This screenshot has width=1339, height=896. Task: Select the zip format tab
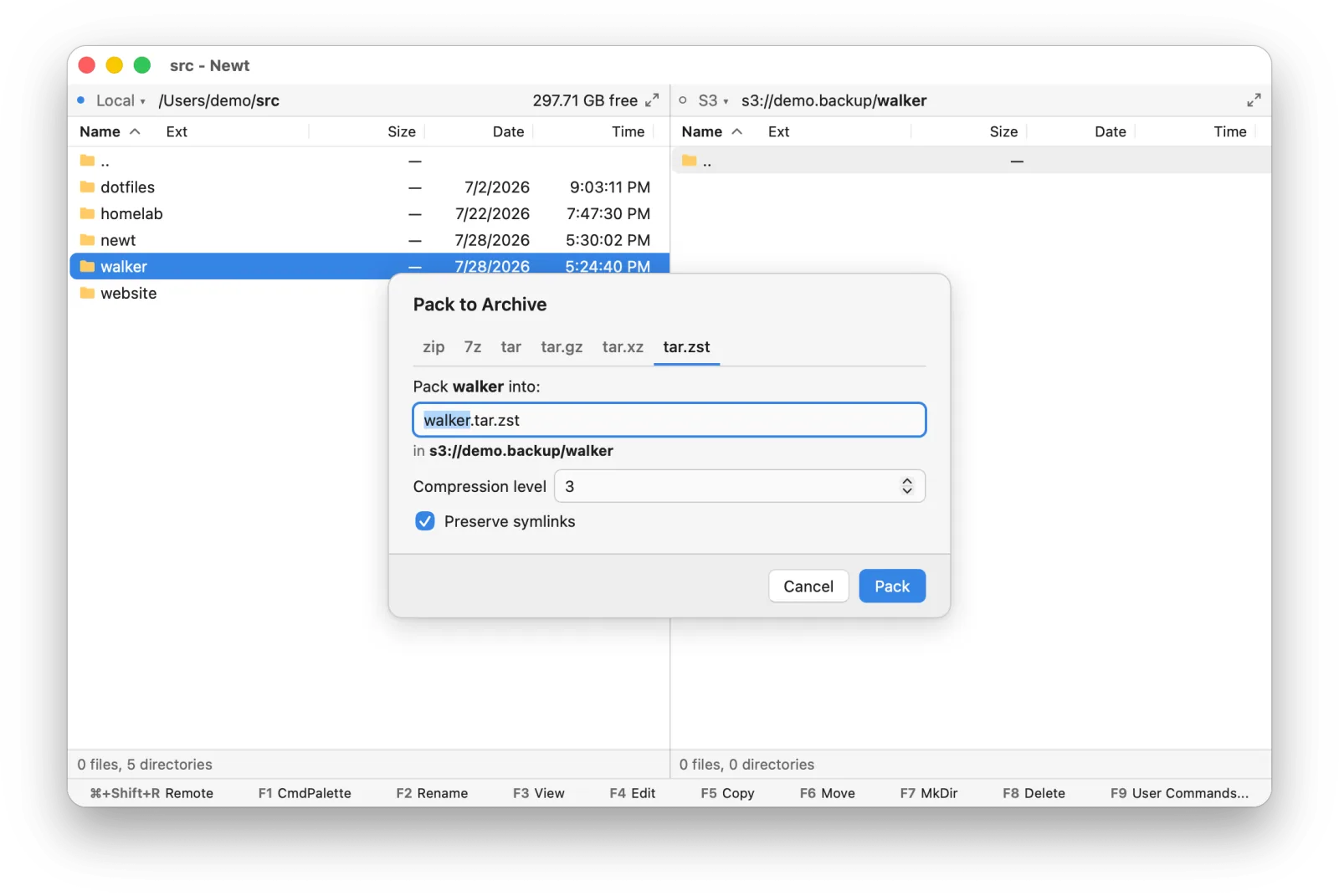[434, 347]
